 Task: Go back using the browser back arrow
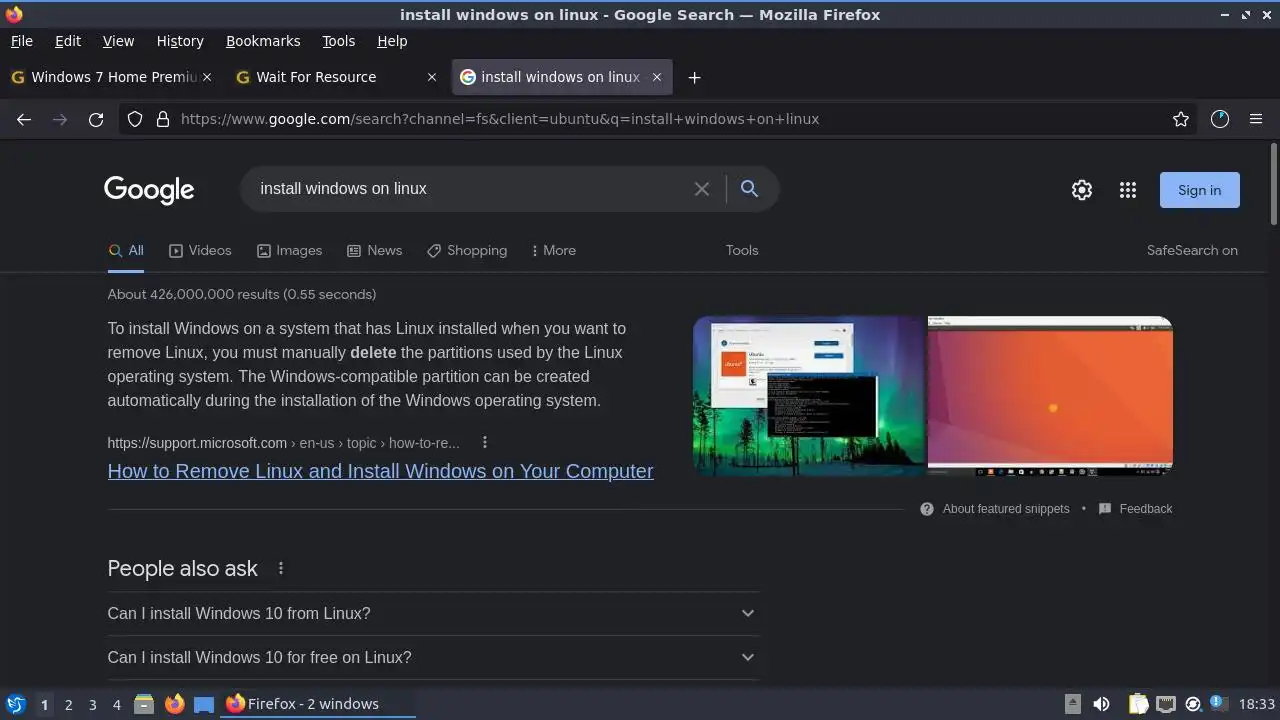click(x=24, y=119)
